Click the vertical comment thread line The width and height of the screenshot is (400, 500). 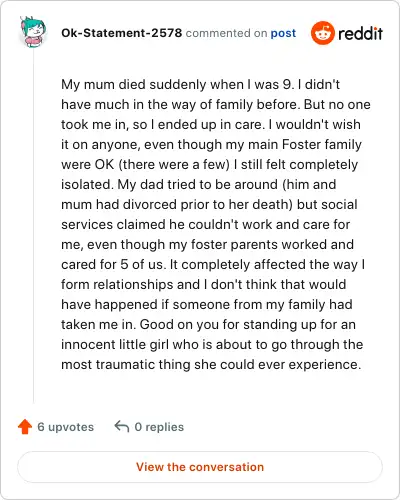click(x=33, y=227)
